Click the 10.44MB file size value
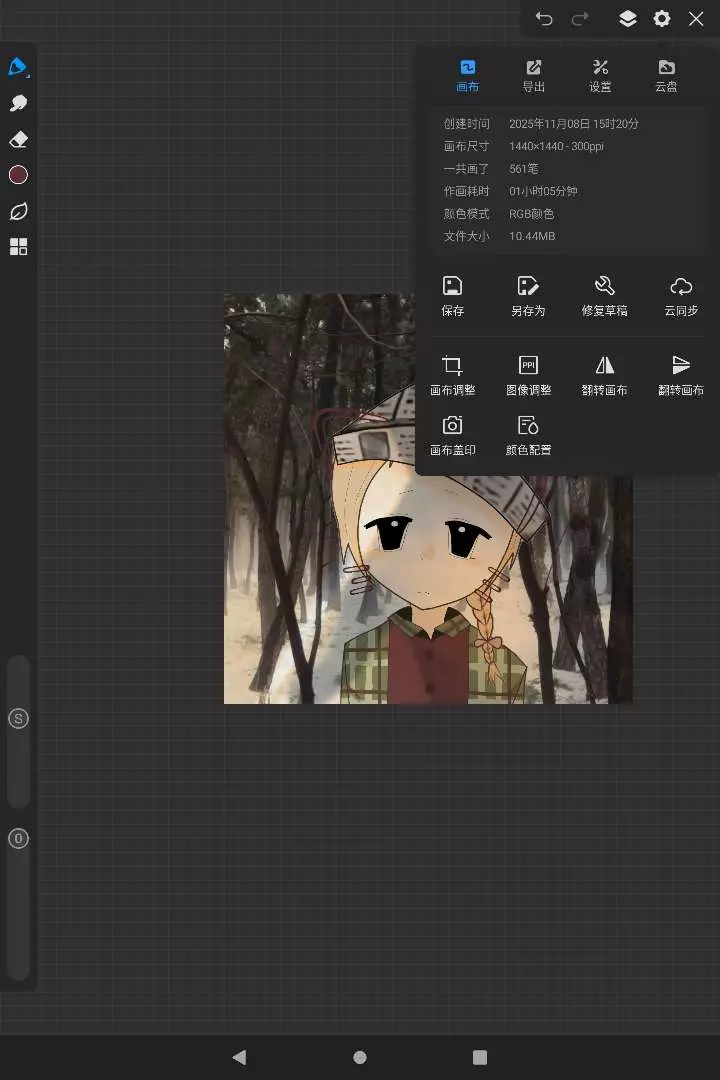 [532, 236]
